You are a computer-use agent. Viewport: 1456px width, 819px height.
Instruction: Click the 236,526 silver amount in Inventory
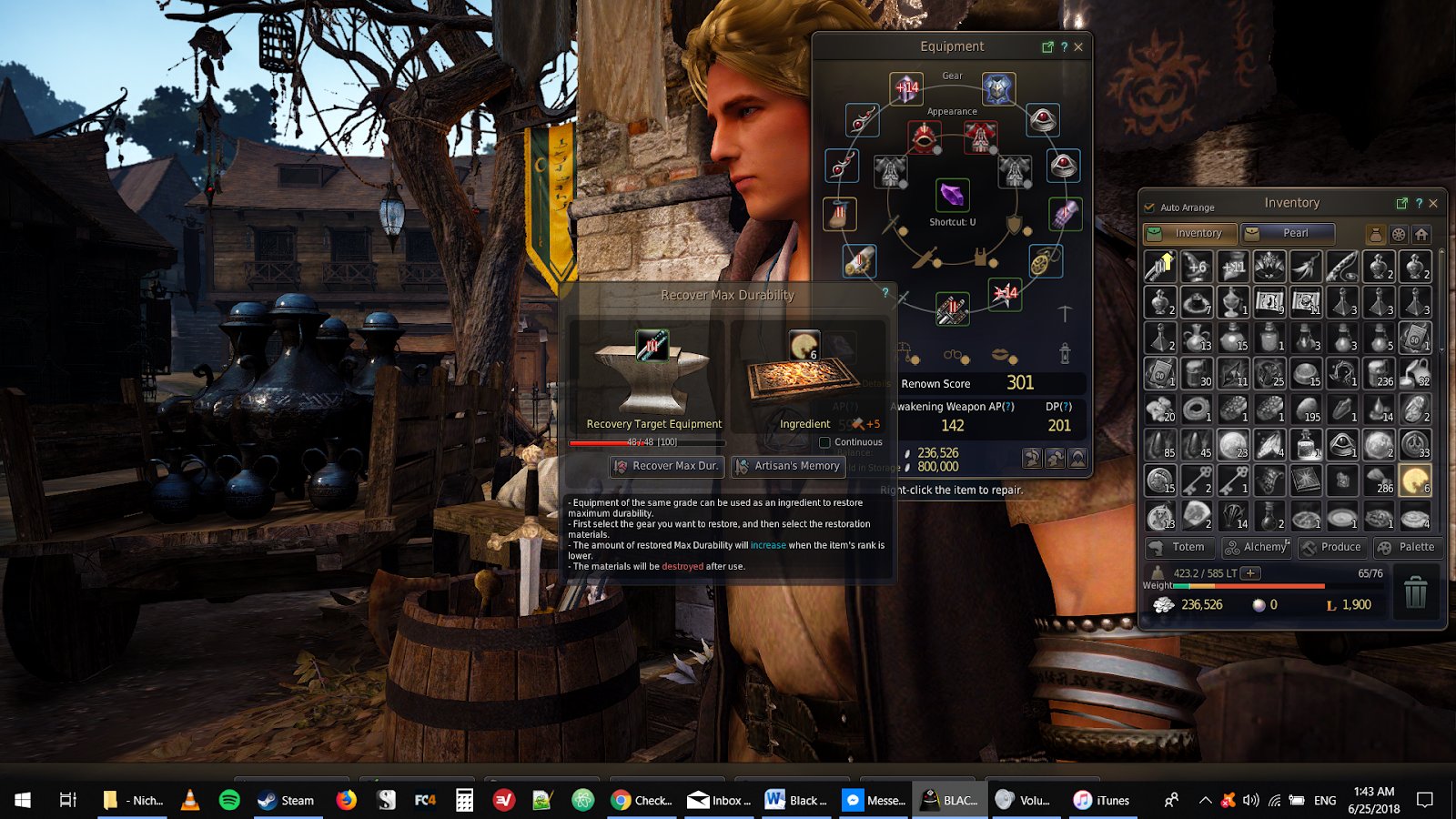click(1201, 605)
